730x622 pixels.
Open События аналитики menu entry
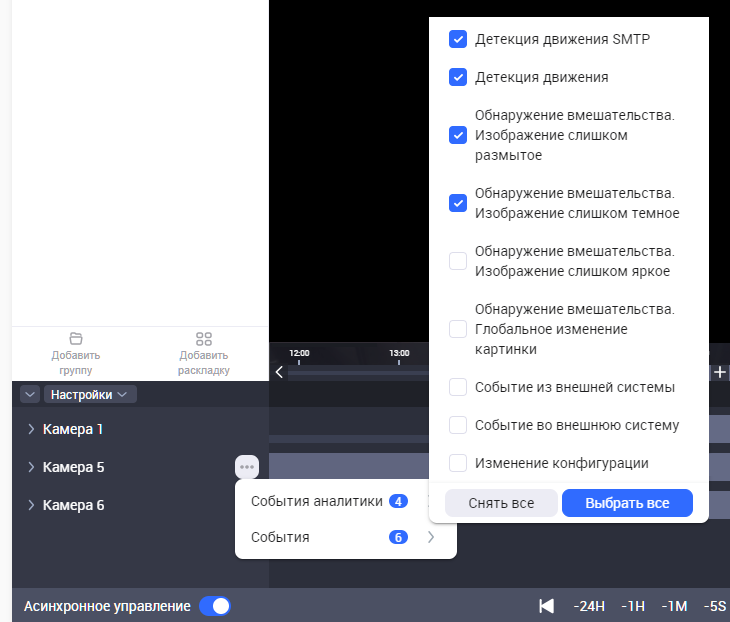click(x=317, y=501)
